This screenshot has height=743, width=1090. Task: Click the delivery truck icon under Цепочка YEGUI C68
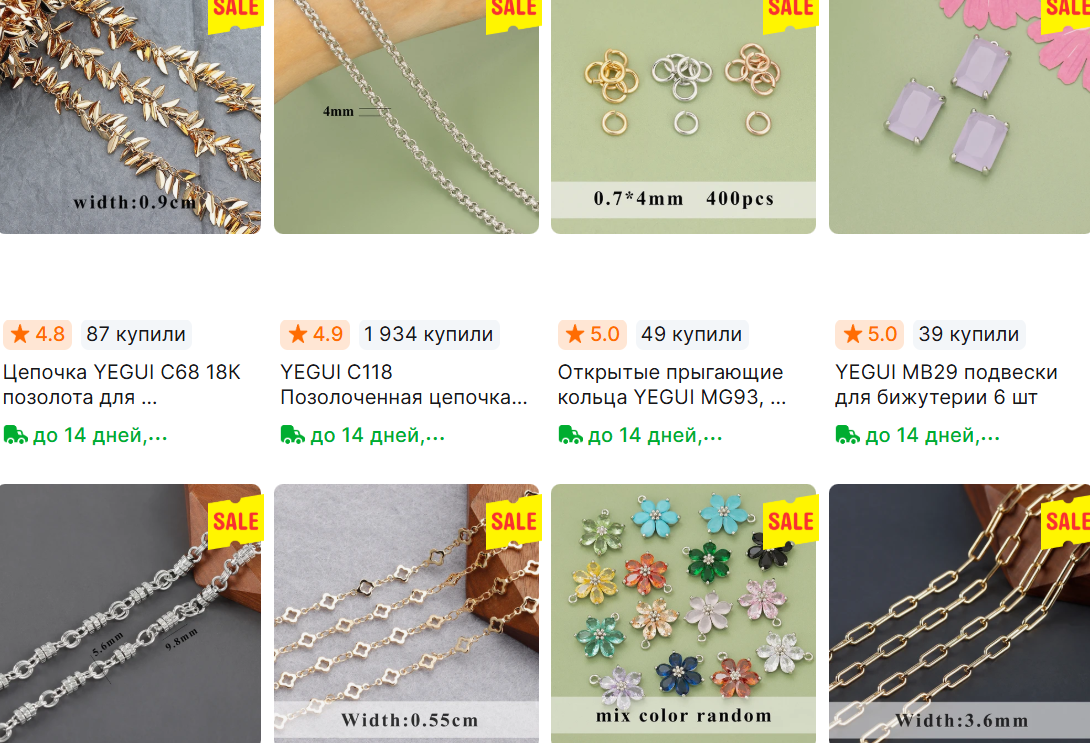coord(15,435)
